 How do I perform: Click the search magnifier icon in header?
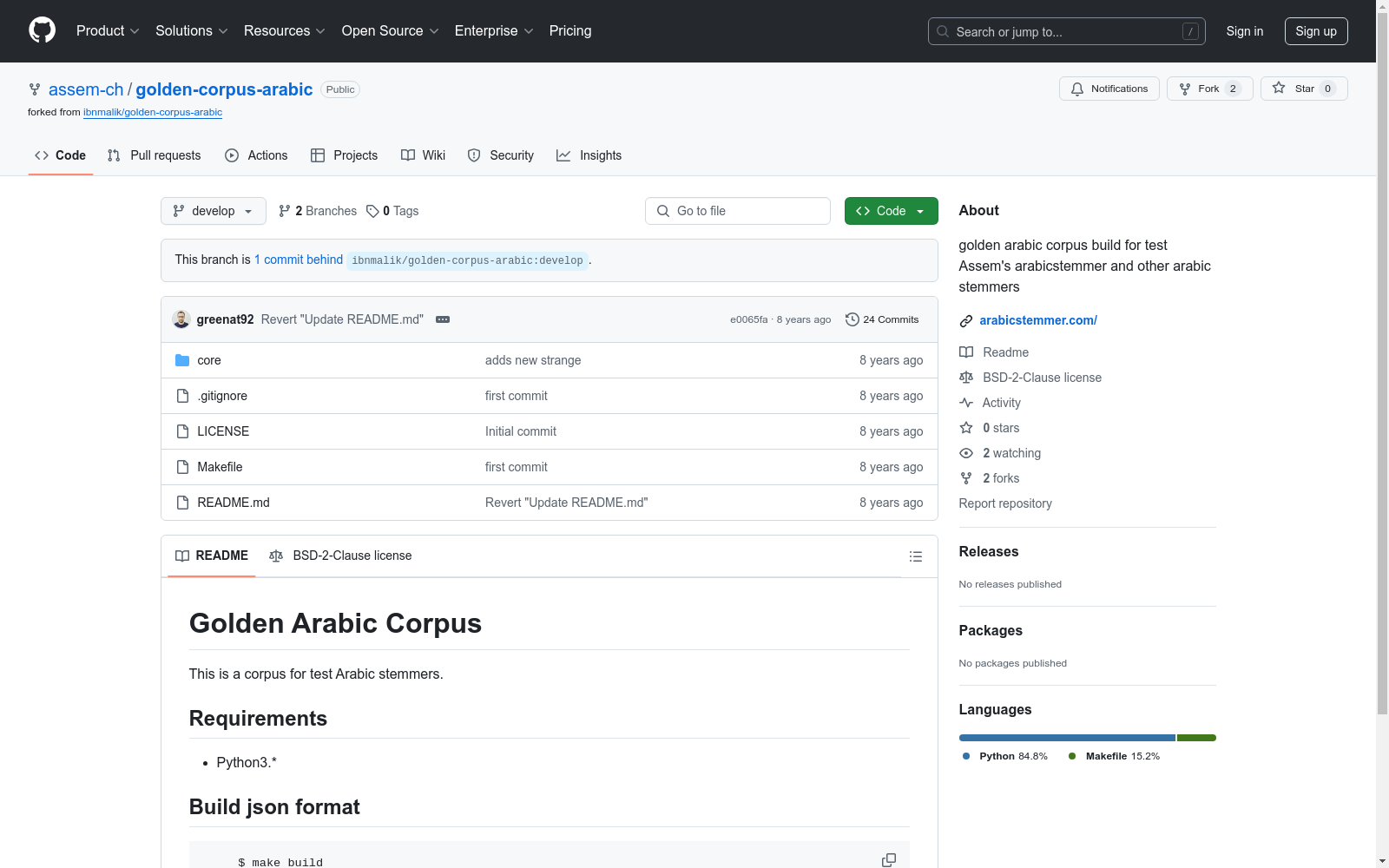point(943,31)
